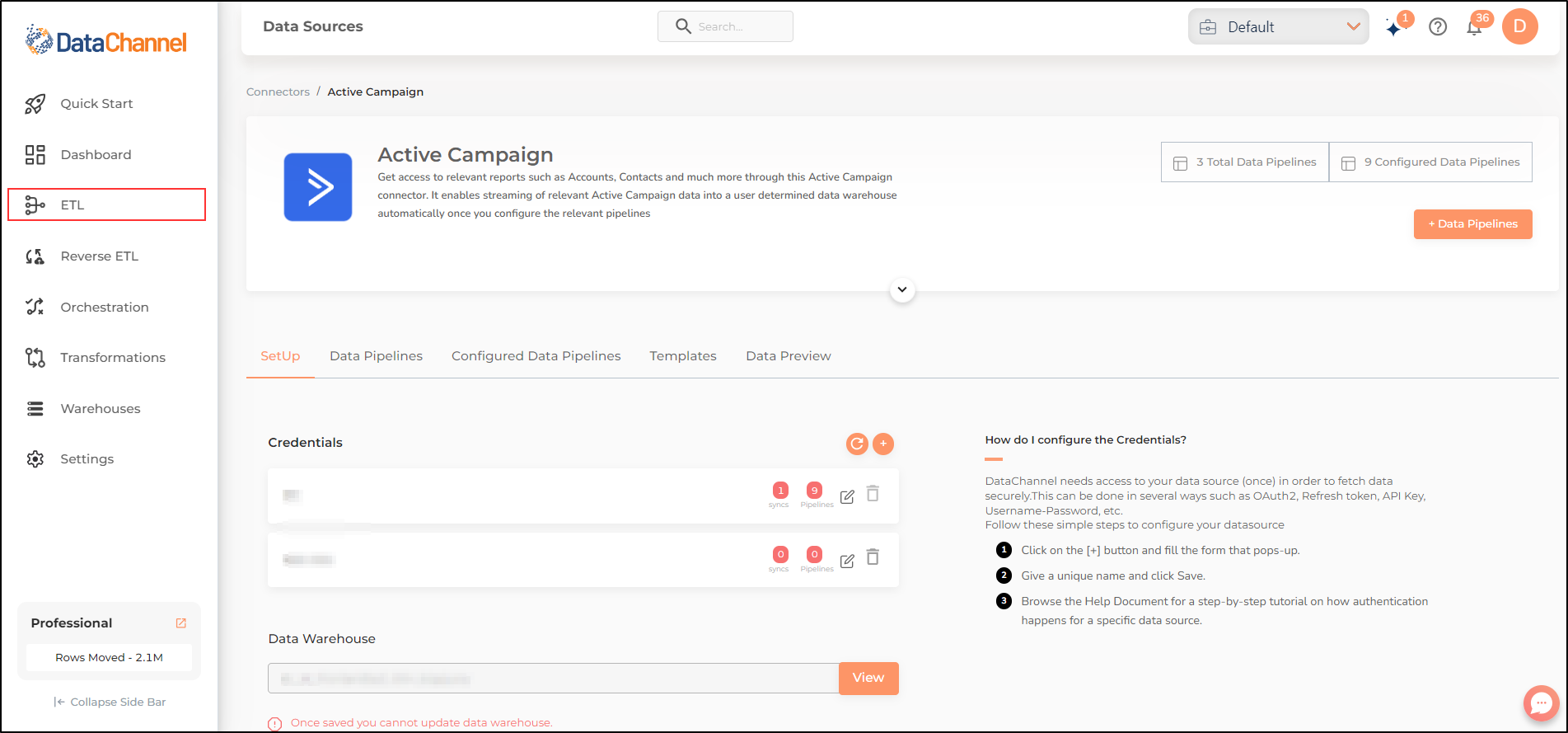
Task: Click the Search input field
Action: [725, 26]
